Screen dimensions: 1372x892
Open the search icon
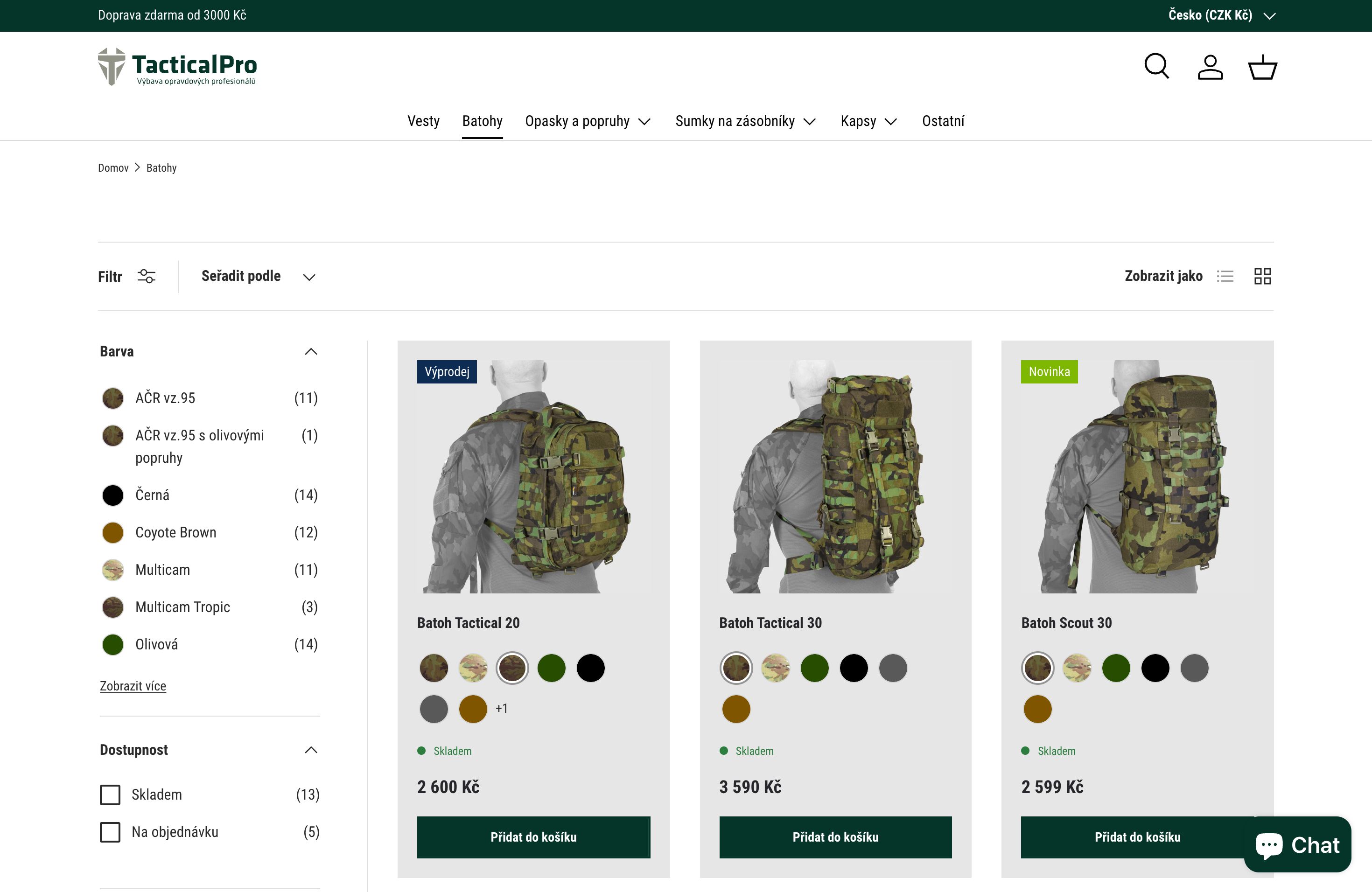tap(1156, 66)
